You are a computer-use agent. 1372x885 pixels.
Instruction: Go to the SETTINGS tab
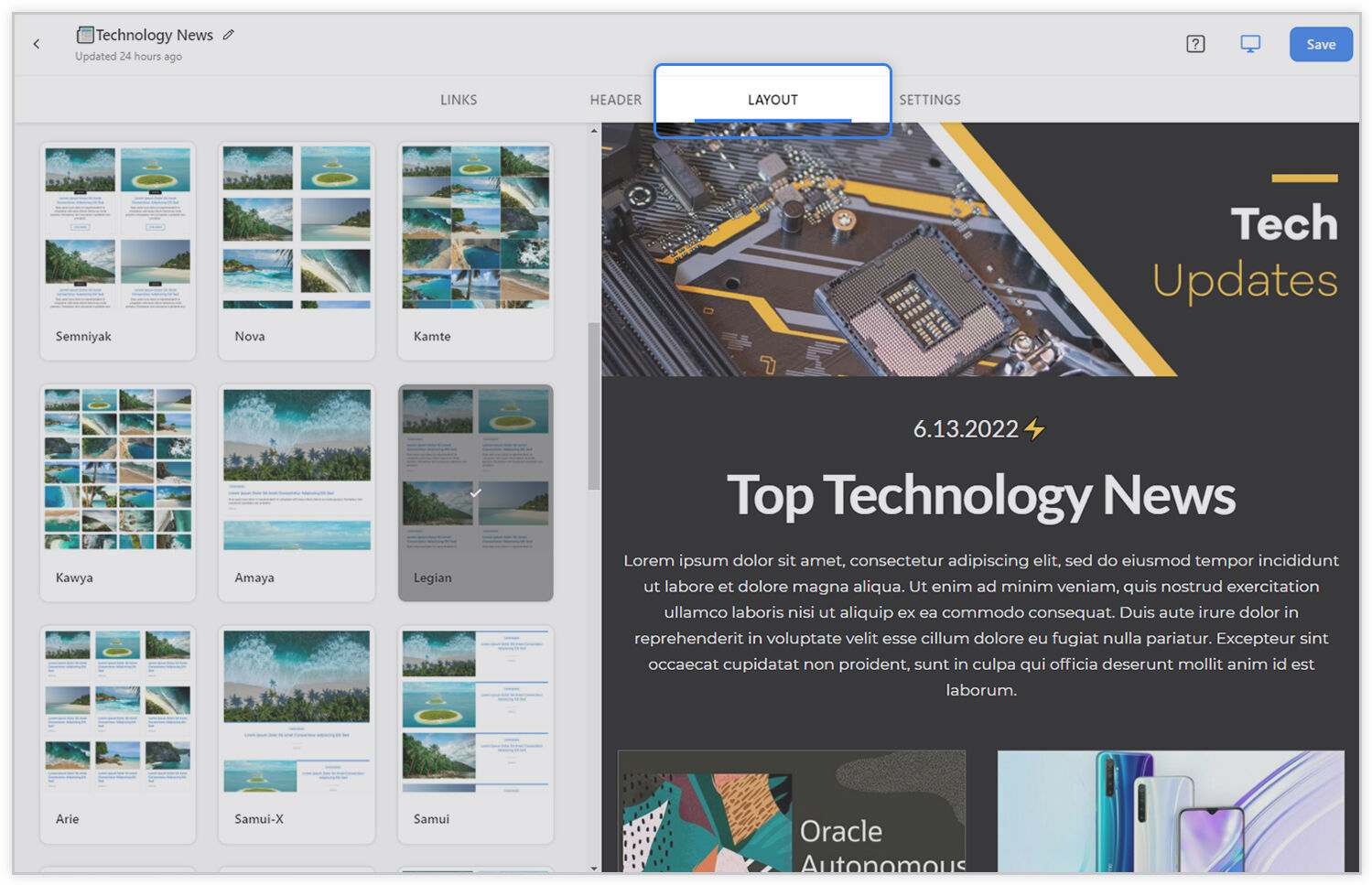pyautogui.click(x=930, y=100)
